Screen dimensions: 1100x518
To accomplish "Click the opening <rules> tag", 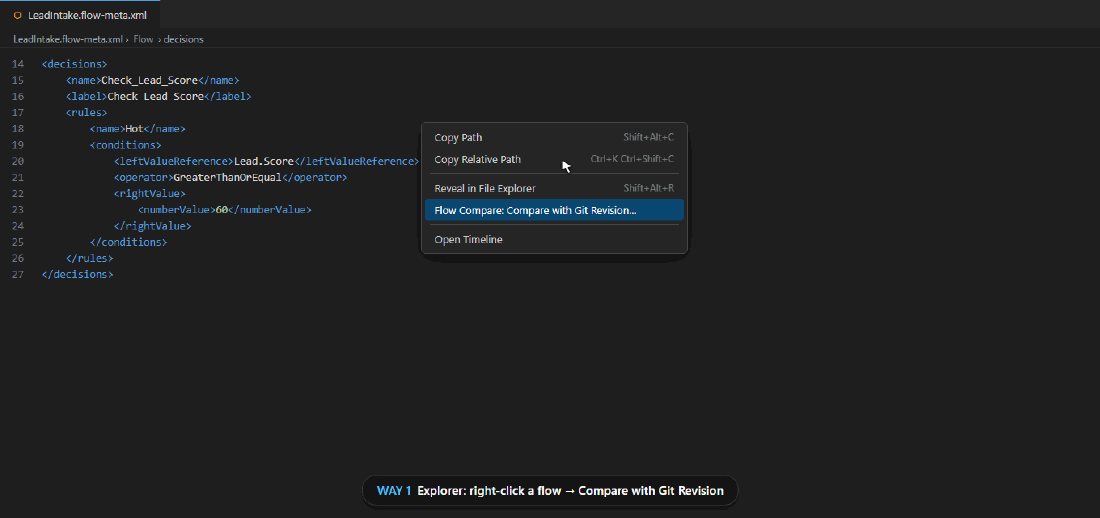I will pyautogui.click(x=86, y=112).
